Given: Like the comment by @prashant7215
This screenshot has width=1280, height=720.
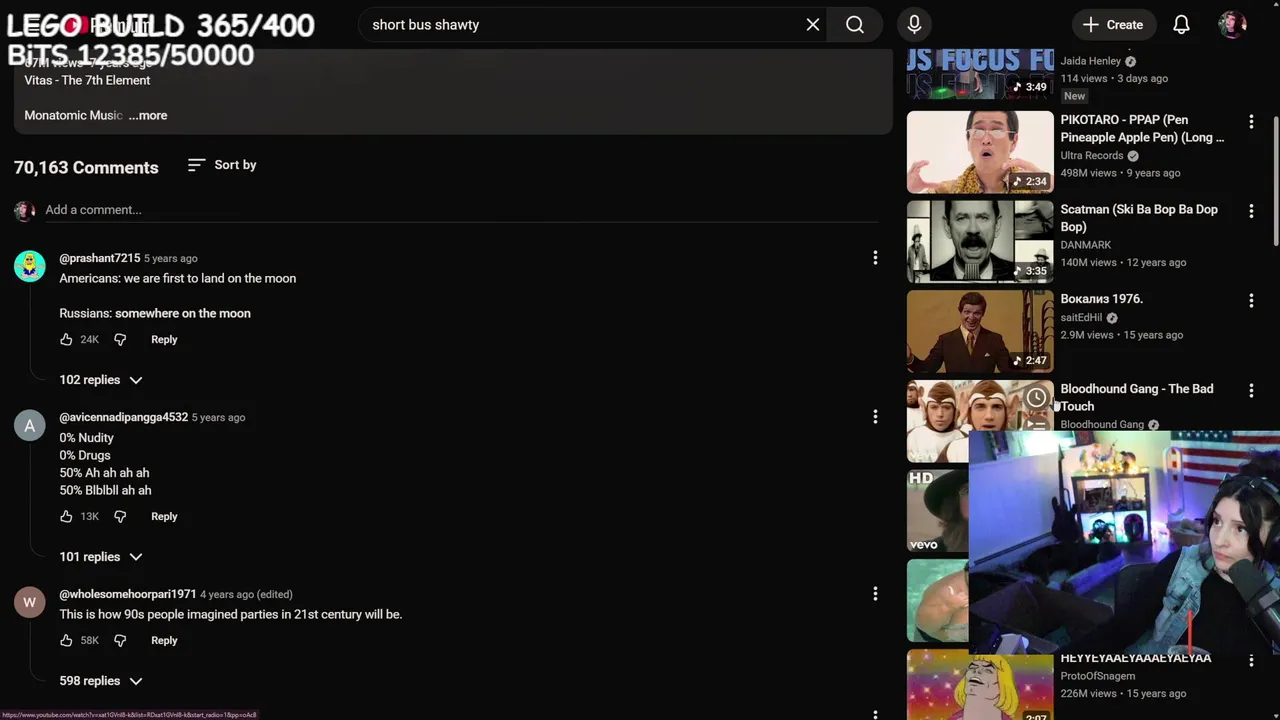Looking at the screenshot, I should (66, 340).
